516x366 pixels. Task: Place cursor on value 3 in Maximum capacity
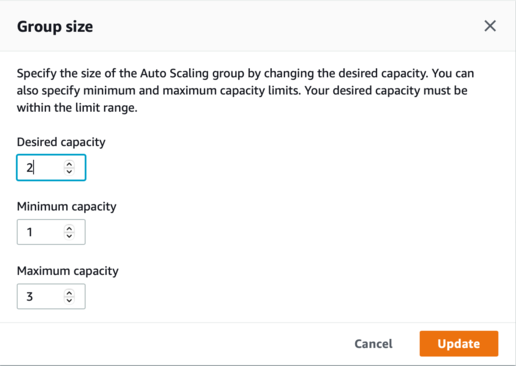click(x=30, y=296)
